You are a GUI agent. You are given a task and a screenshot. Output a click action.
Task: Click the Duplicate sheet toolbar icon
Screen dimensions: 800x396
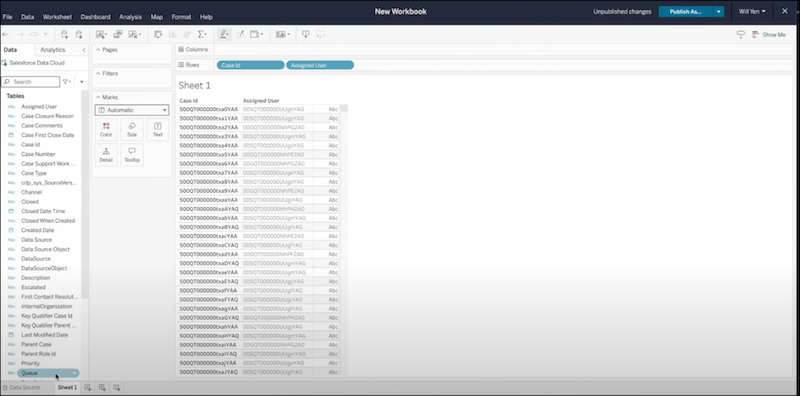(118, 34)
